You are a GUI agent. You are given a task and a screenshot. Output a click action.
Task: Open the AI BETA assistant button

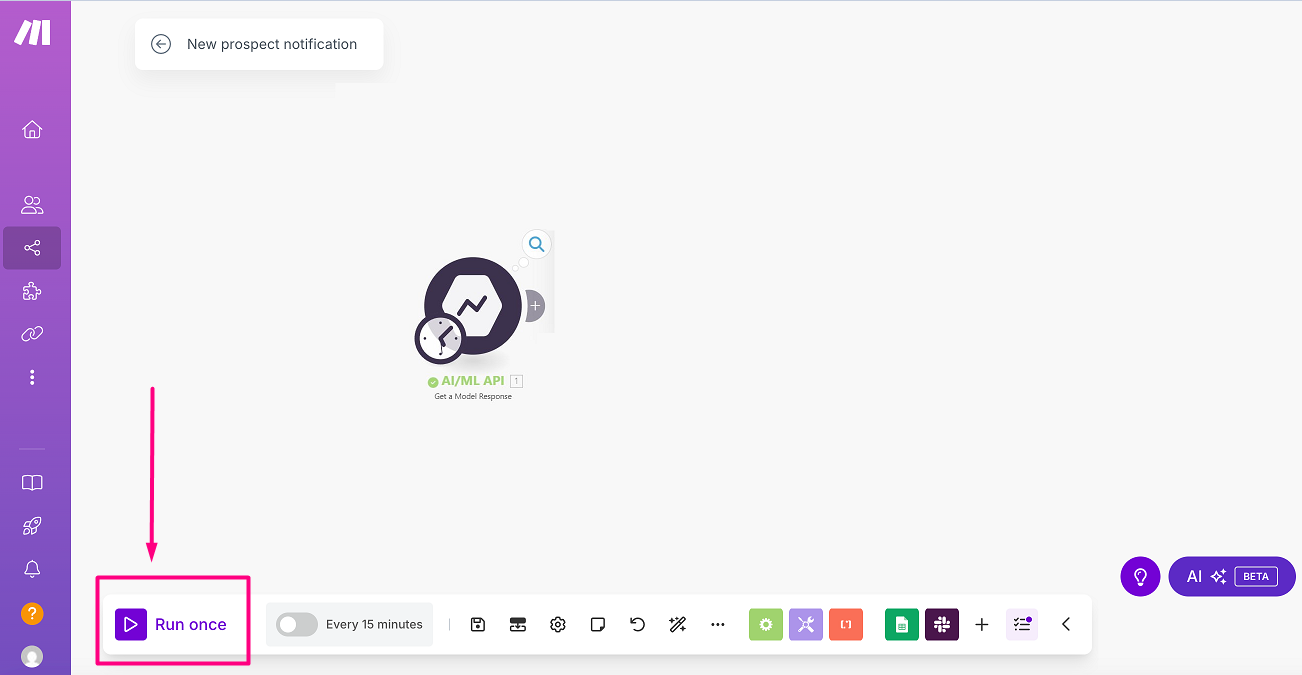click(1231, 576)
